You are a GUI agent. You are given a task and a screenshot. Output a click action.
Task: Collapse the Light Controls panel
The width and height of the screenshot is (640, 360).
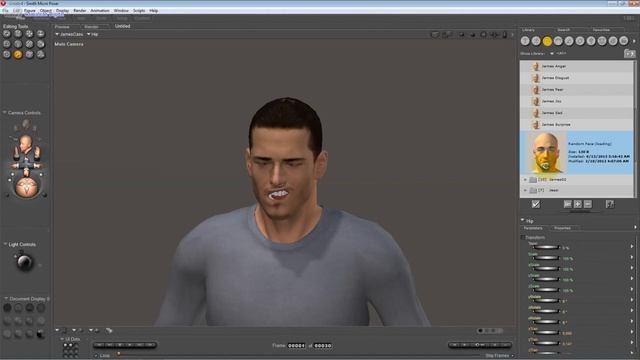[x=5, y=244]
